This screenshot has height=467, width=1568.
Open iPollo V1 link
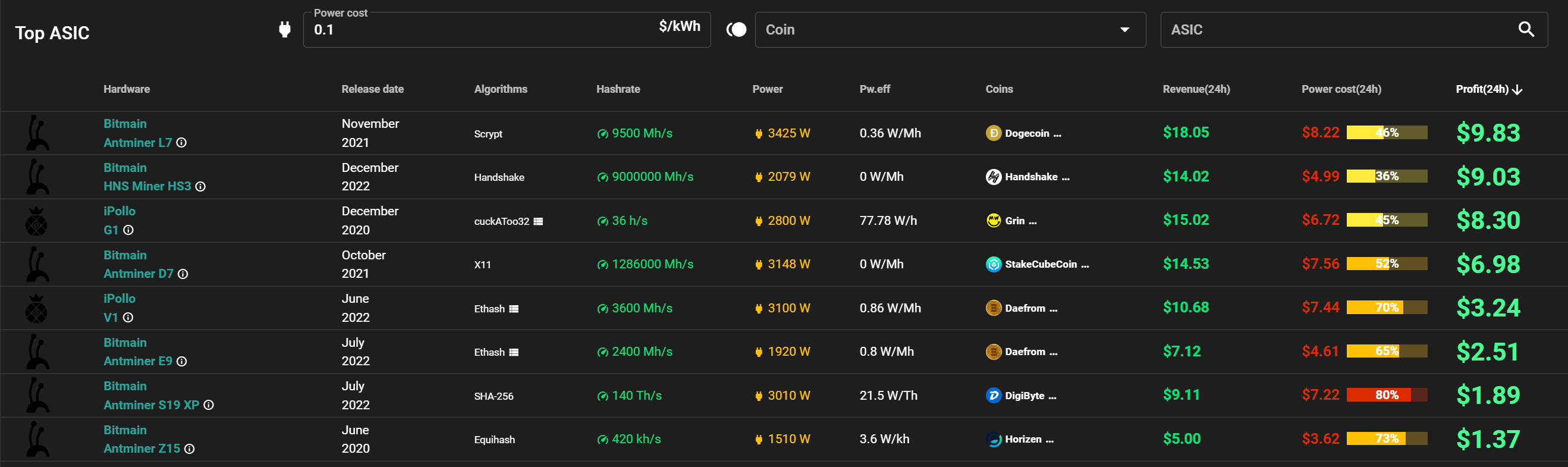point(120,308)
